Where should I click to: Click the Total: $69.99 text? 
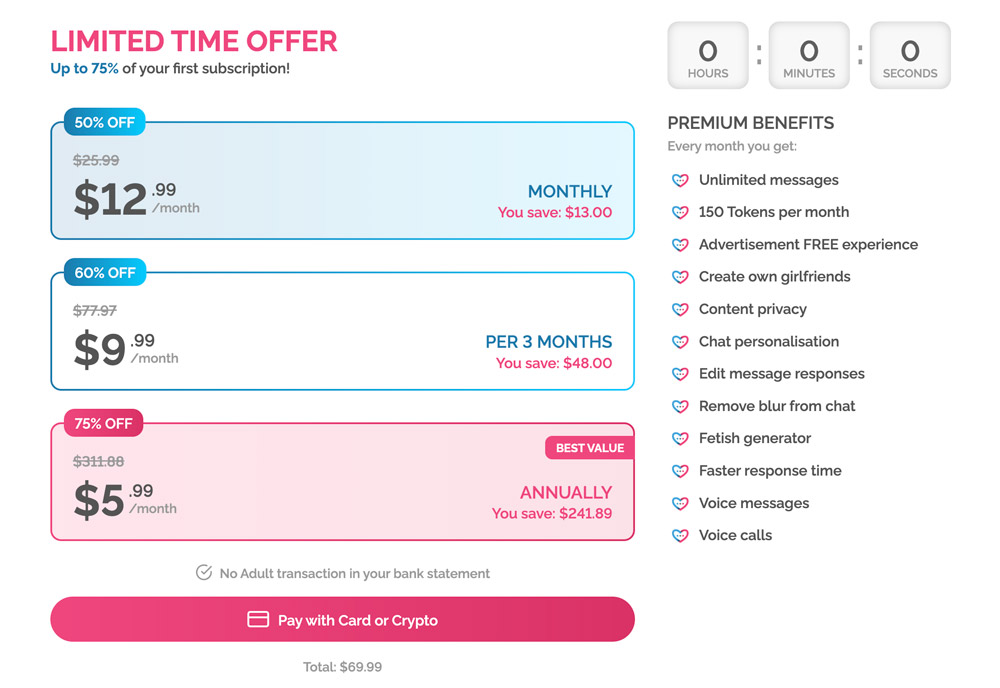pos(342,665)
